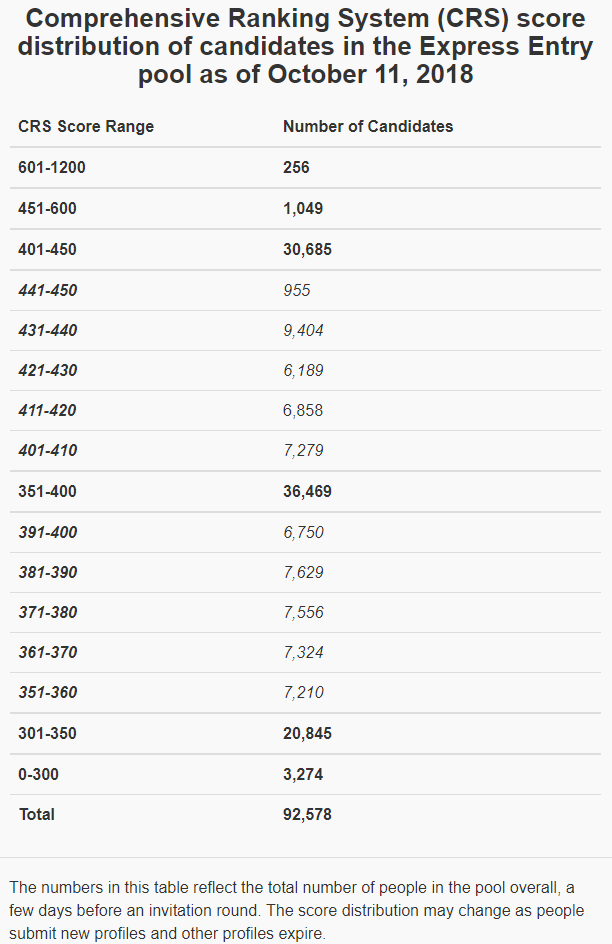Viewport: 612px width, 944px height.
Task: Click the table title heading
Action: 306,46
